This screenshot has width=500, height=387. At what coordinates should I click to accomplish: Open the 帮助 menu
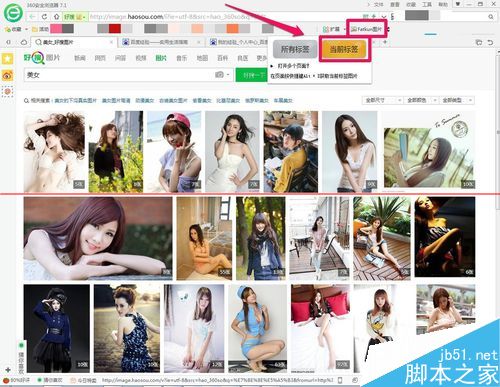tap(443, 4)
